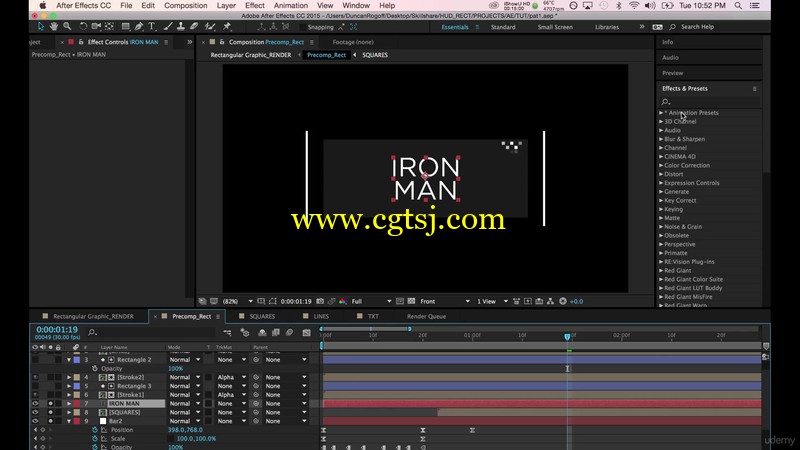Select the Hand tool
800x450 pixels.
[54, 27]
